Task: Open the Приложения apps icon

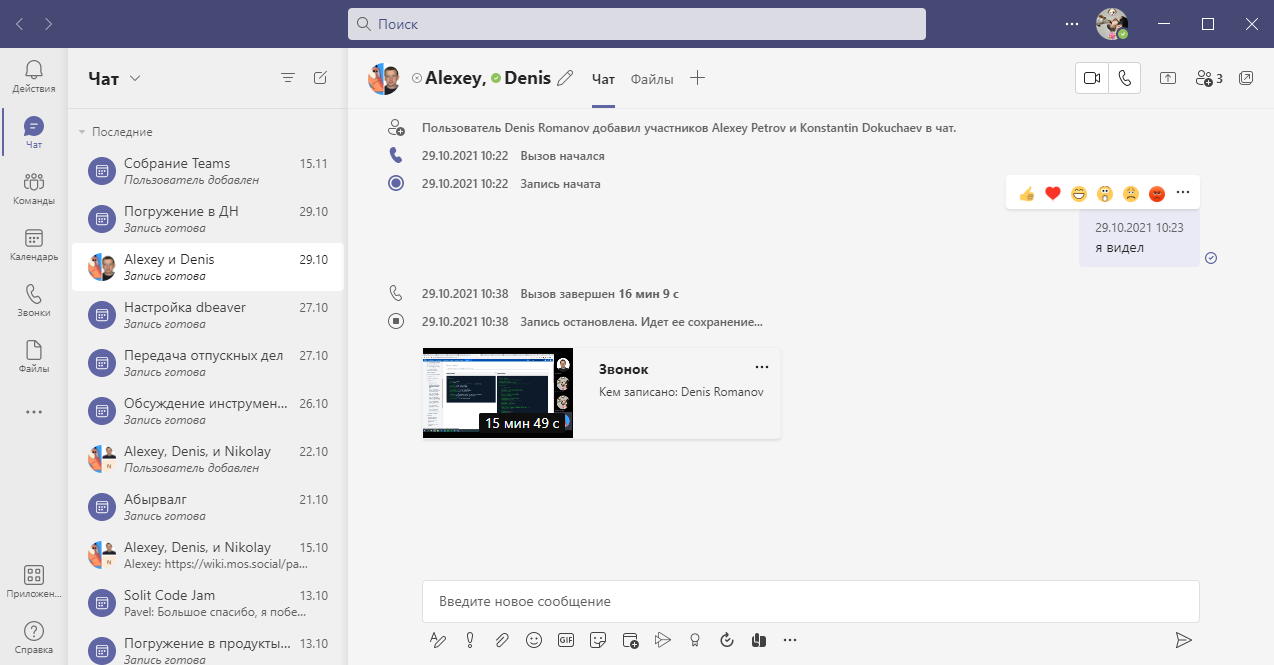Action: pos(34,581)
